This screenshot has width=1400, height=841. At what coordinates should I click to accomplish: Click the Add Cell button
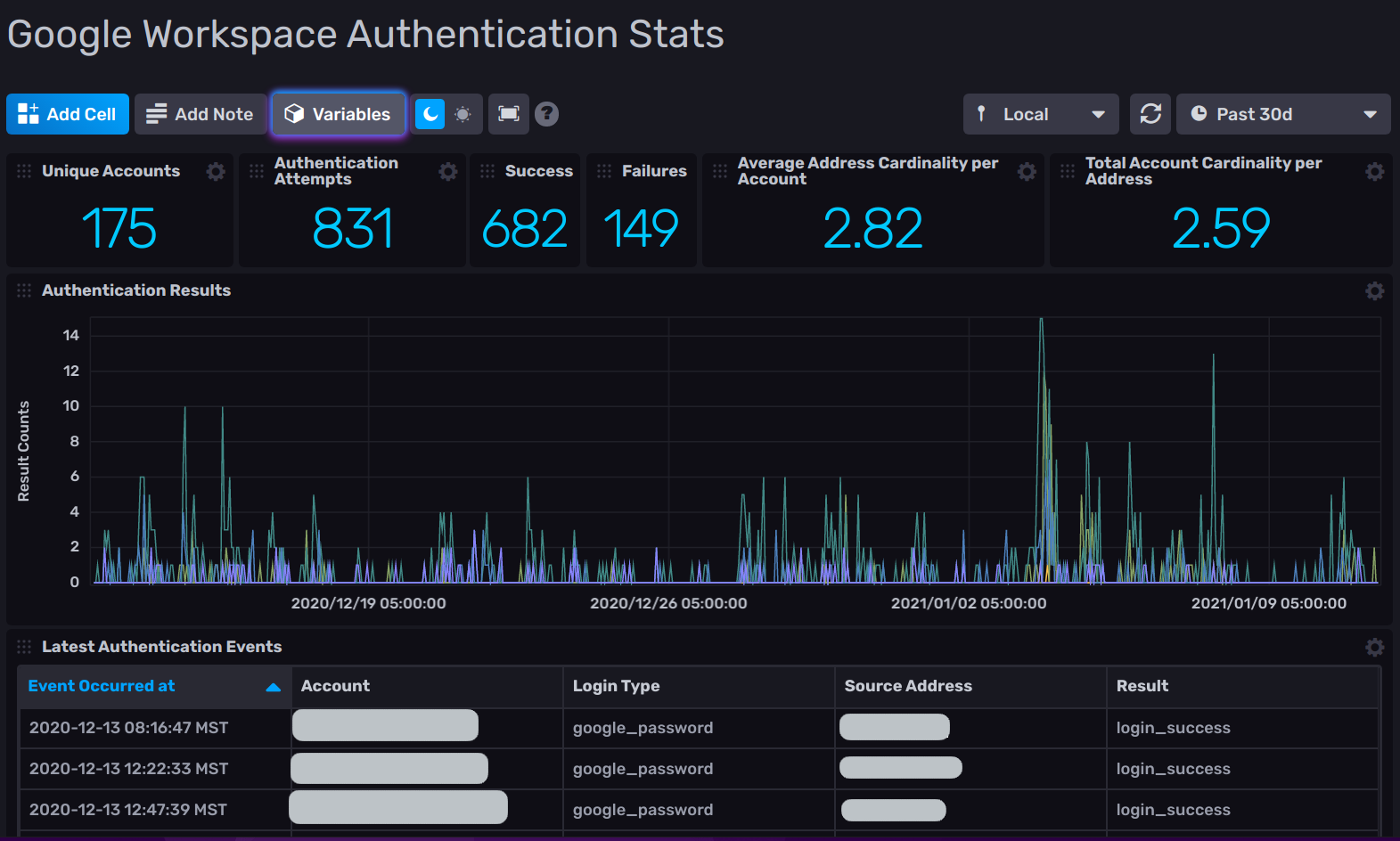pyautogui.click(x=68, y=114)
